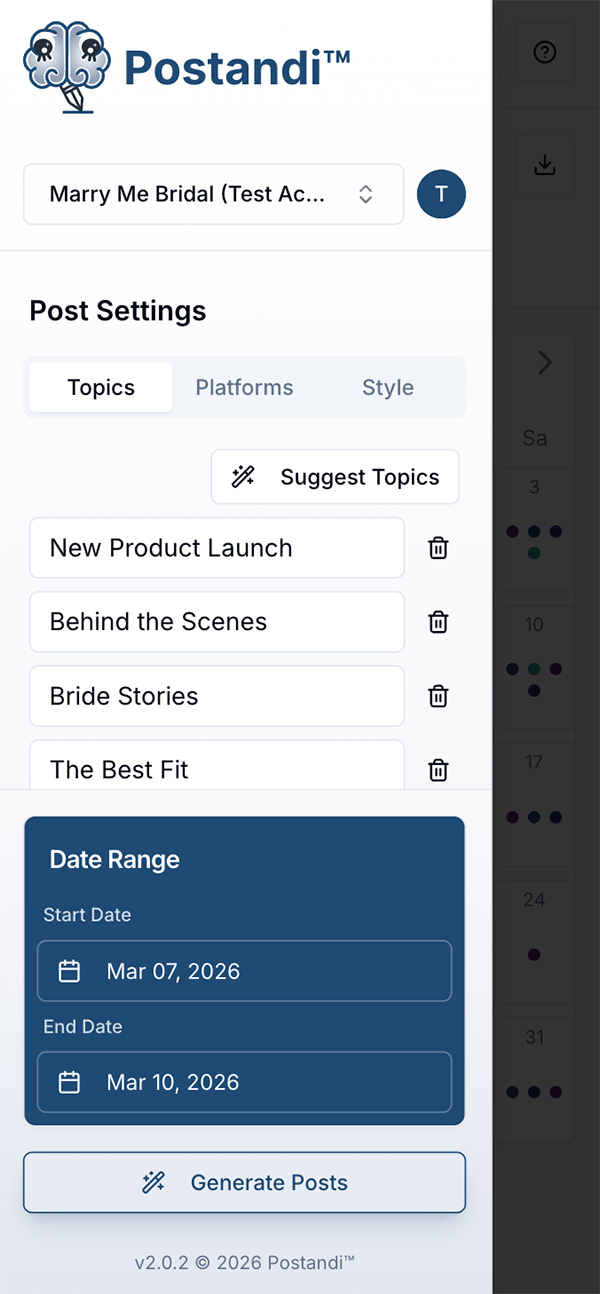Remove the Bride Stories topic
The image size is (600, 1294).
[438, 696]
